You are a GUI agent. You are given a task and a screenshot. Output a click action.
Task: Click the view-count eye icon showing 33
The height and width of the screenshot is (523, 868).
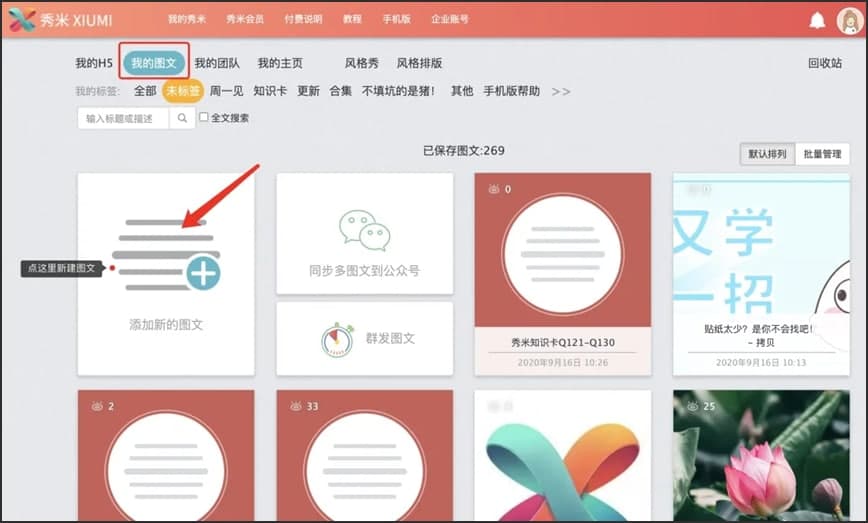click(x=296, y=406)
